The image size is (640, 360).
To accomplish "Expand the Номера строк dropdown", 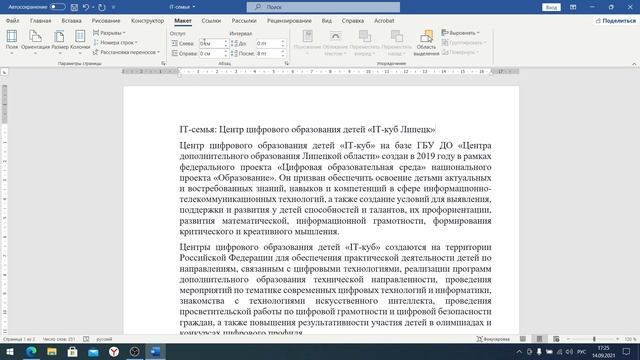I will click(x=115, y=42).
